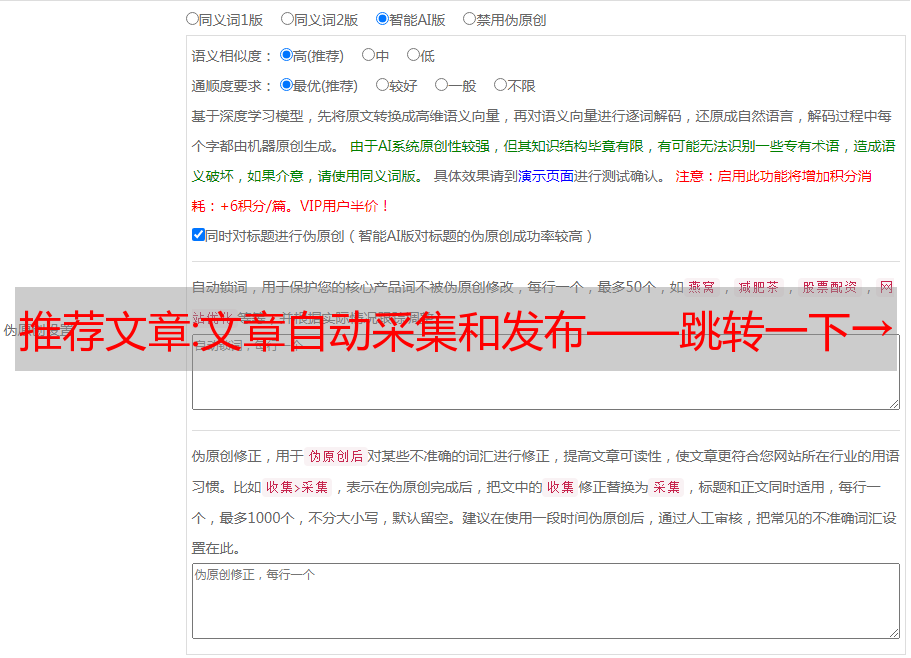Select the 同义词2版 radio option
Screen dimensions: 911x658
(x=287, y=19)
